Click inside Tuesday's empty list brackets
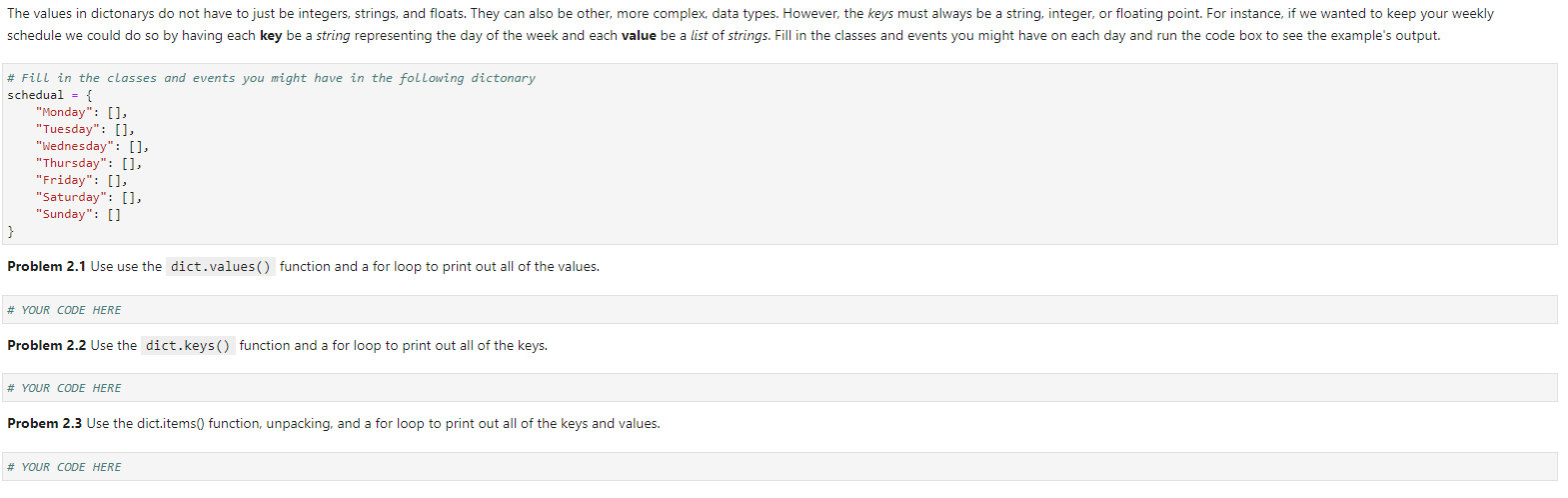 [x=121, y=129]
